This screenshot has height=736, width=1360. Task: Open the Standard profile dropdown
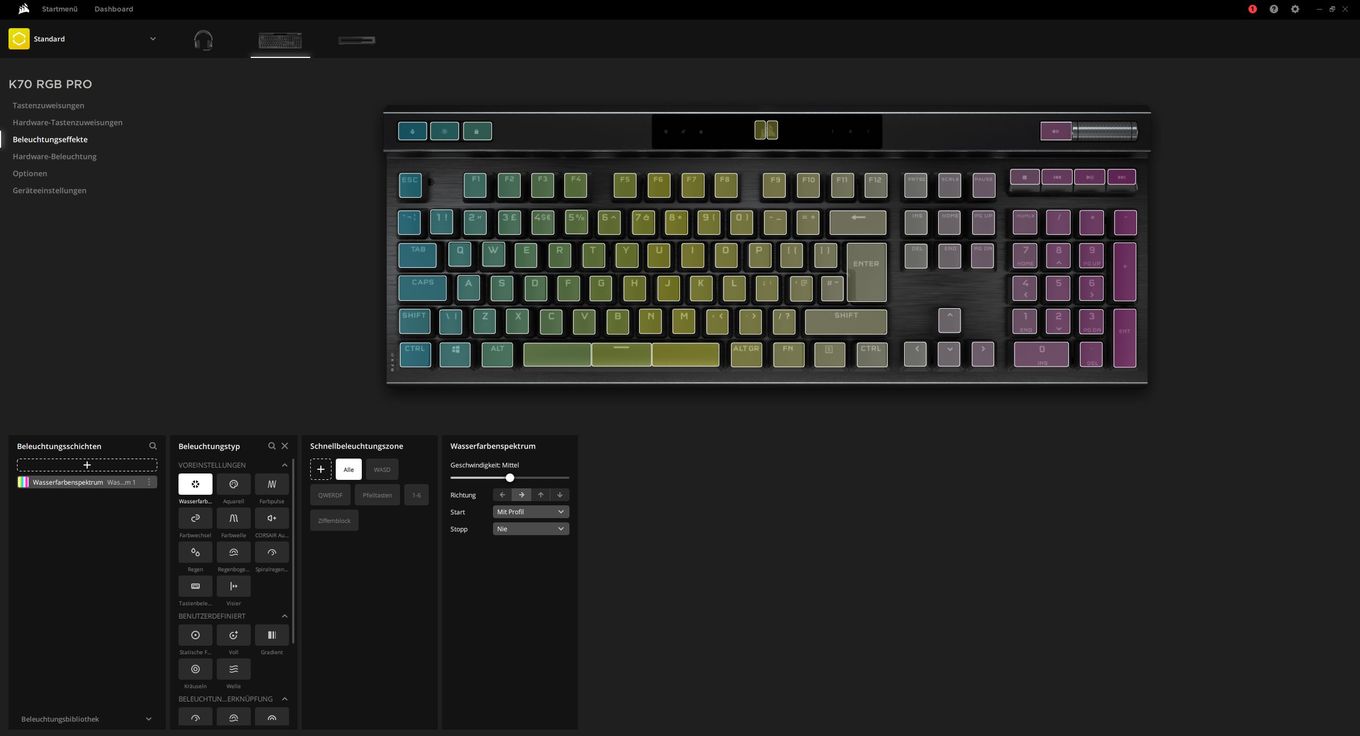[x=153, y=39]
